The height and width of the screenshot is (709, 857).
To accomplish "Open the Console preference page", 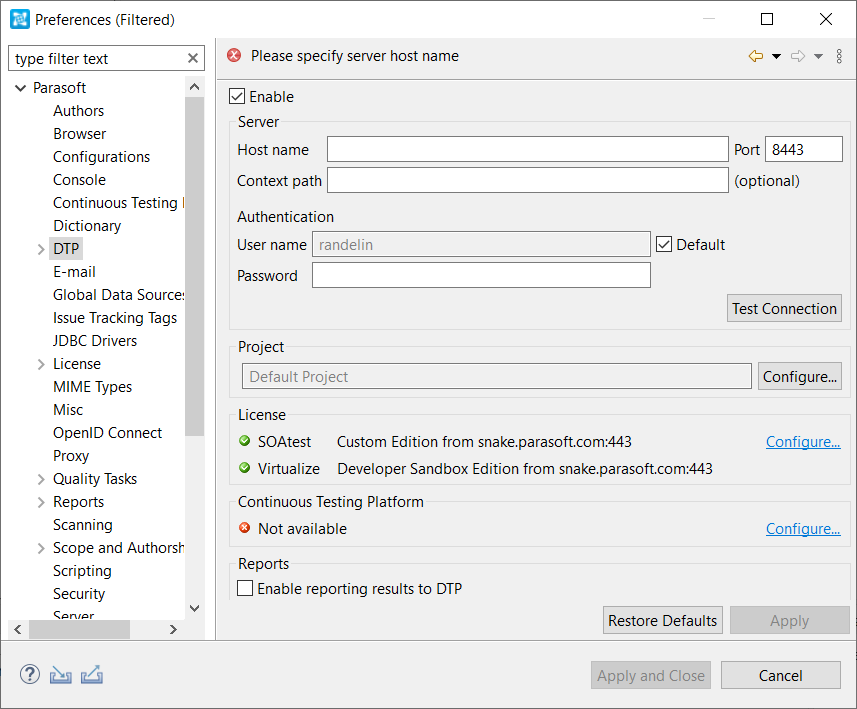I will [79, 180].
